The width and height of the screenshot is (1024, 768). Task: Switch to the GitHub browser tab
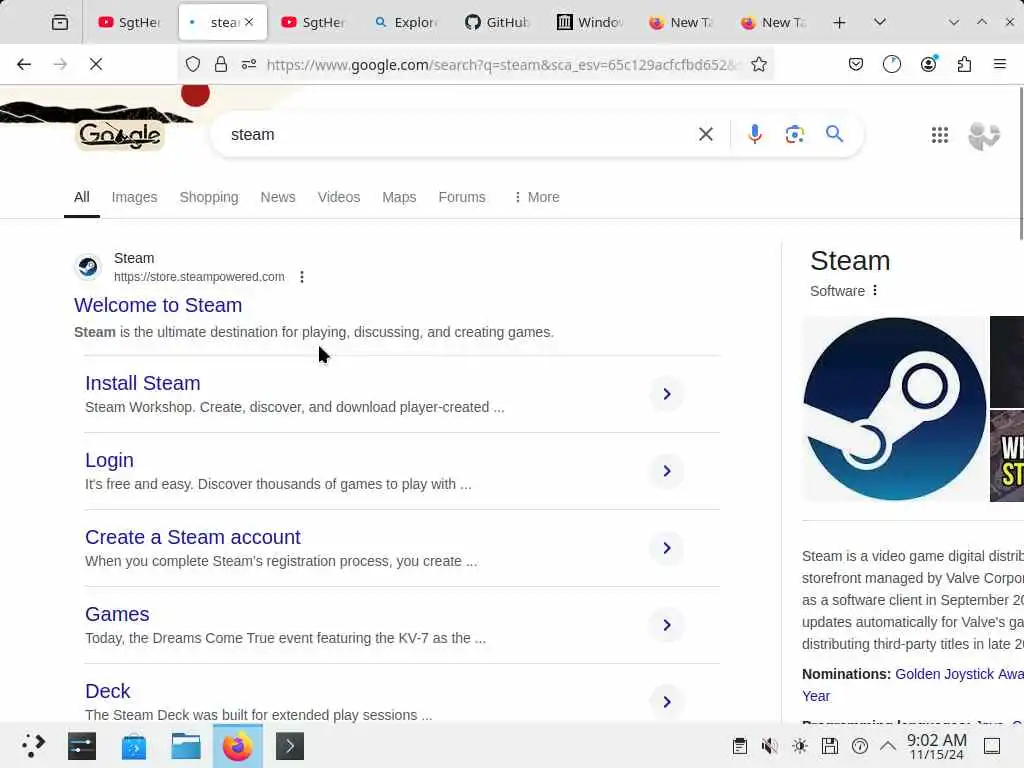click(498, 22)
